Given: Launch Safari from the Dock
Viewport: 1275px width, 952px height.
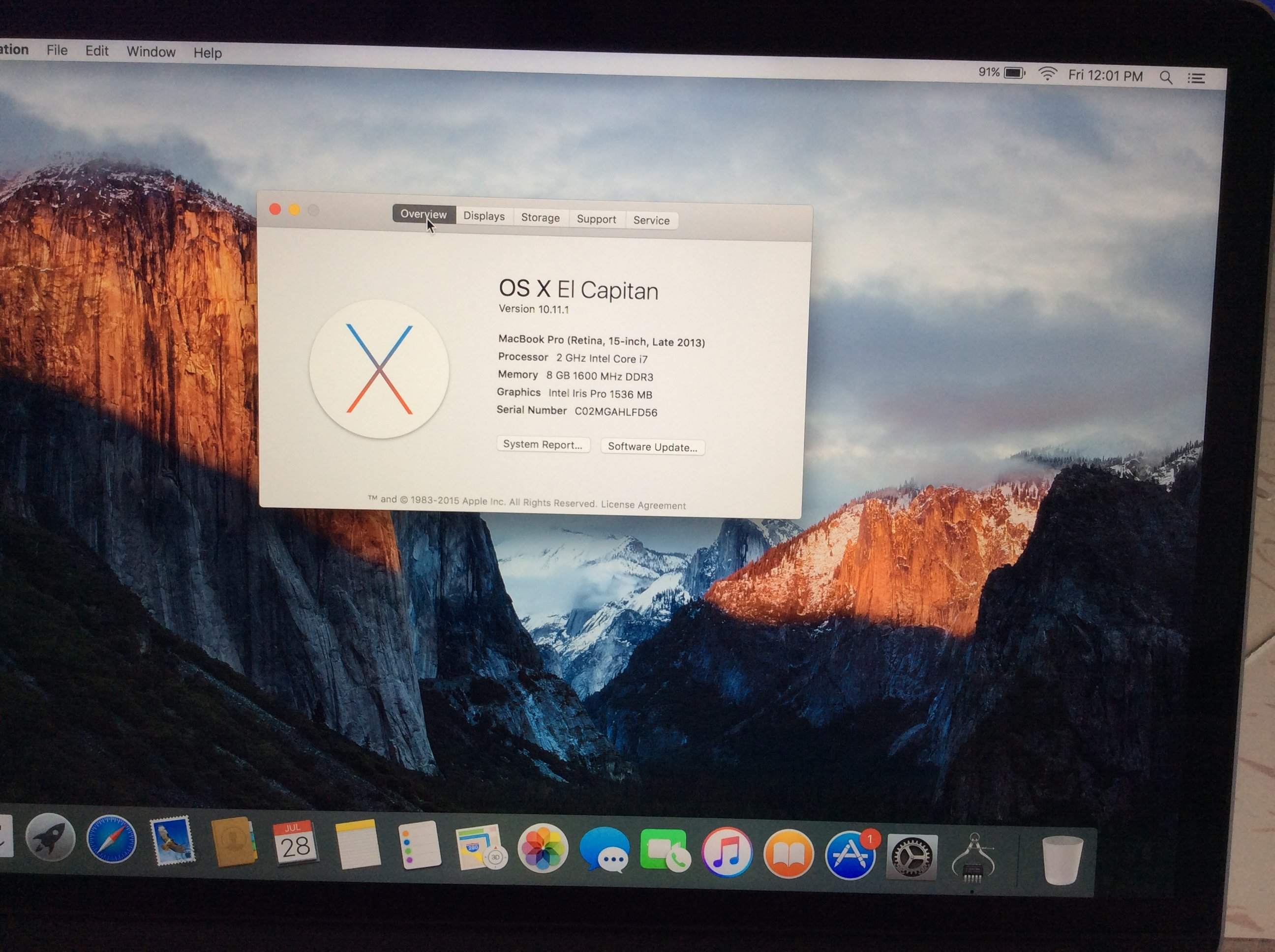Looking at the screenshot, I should pos(111,838).
